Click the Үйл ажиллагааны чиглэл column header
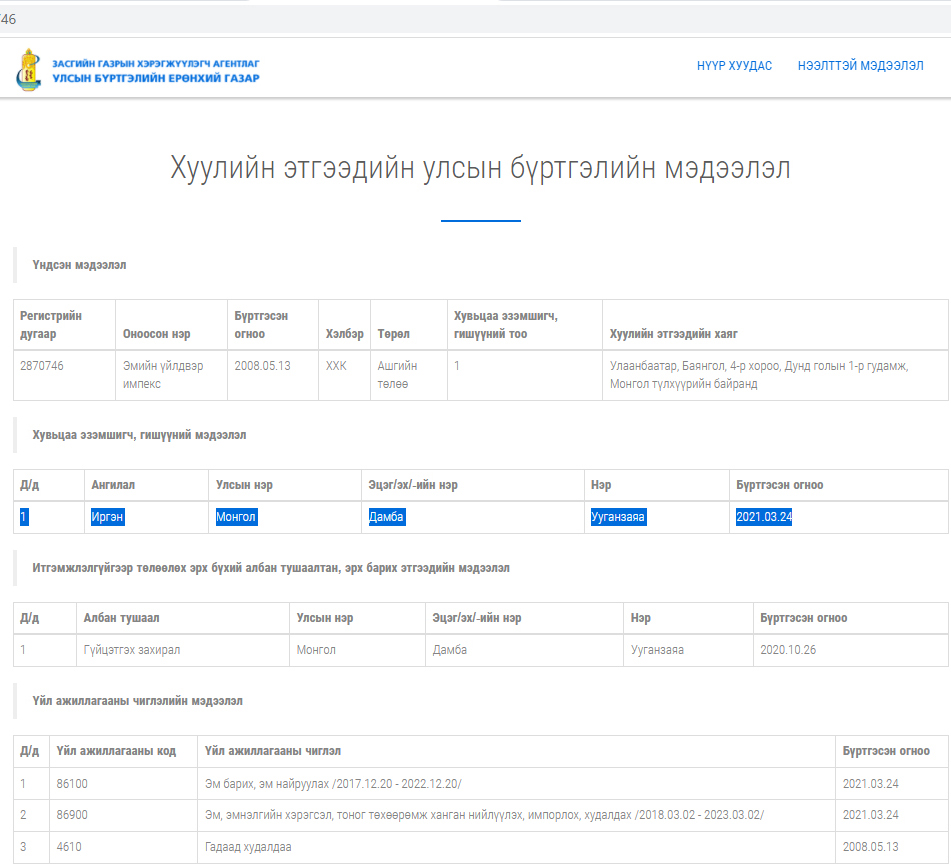 272,751
